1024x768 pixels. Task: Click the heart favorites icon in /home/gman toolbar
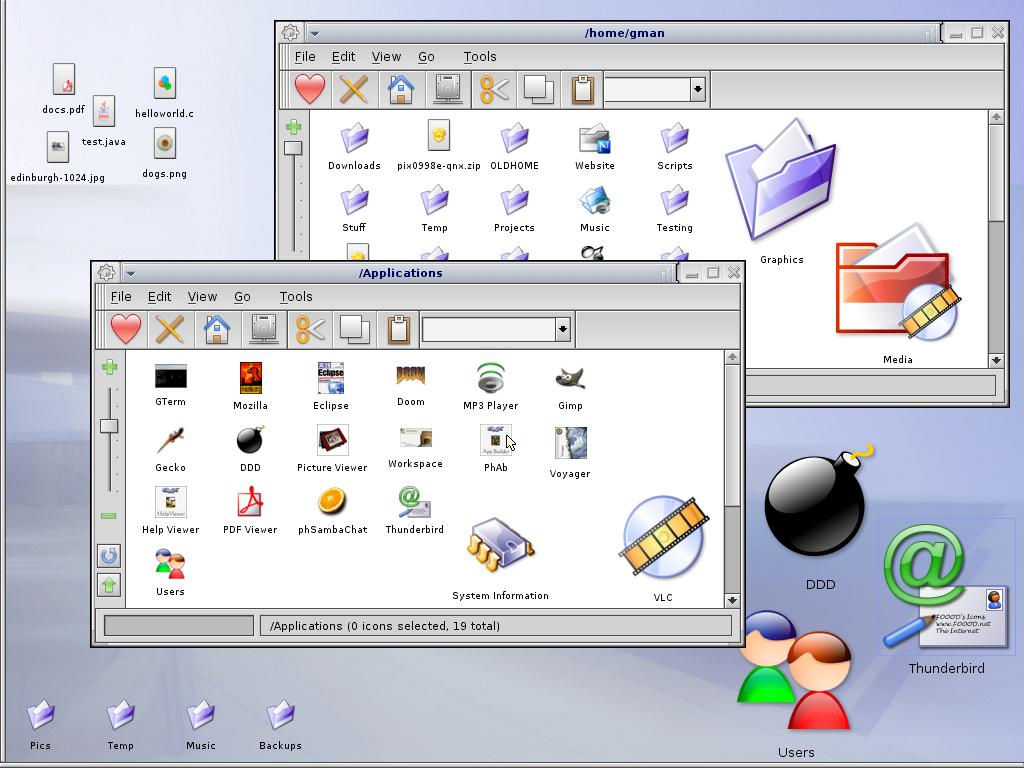click(x=310, y=89)
